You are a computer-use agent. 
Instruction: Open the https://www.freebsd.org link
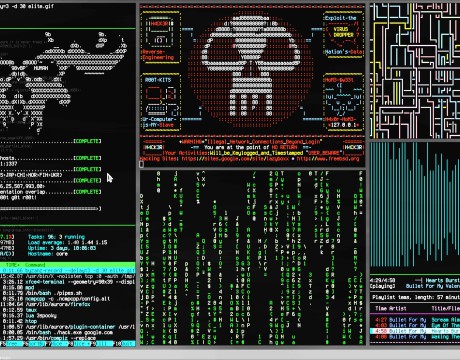(328, 159)
